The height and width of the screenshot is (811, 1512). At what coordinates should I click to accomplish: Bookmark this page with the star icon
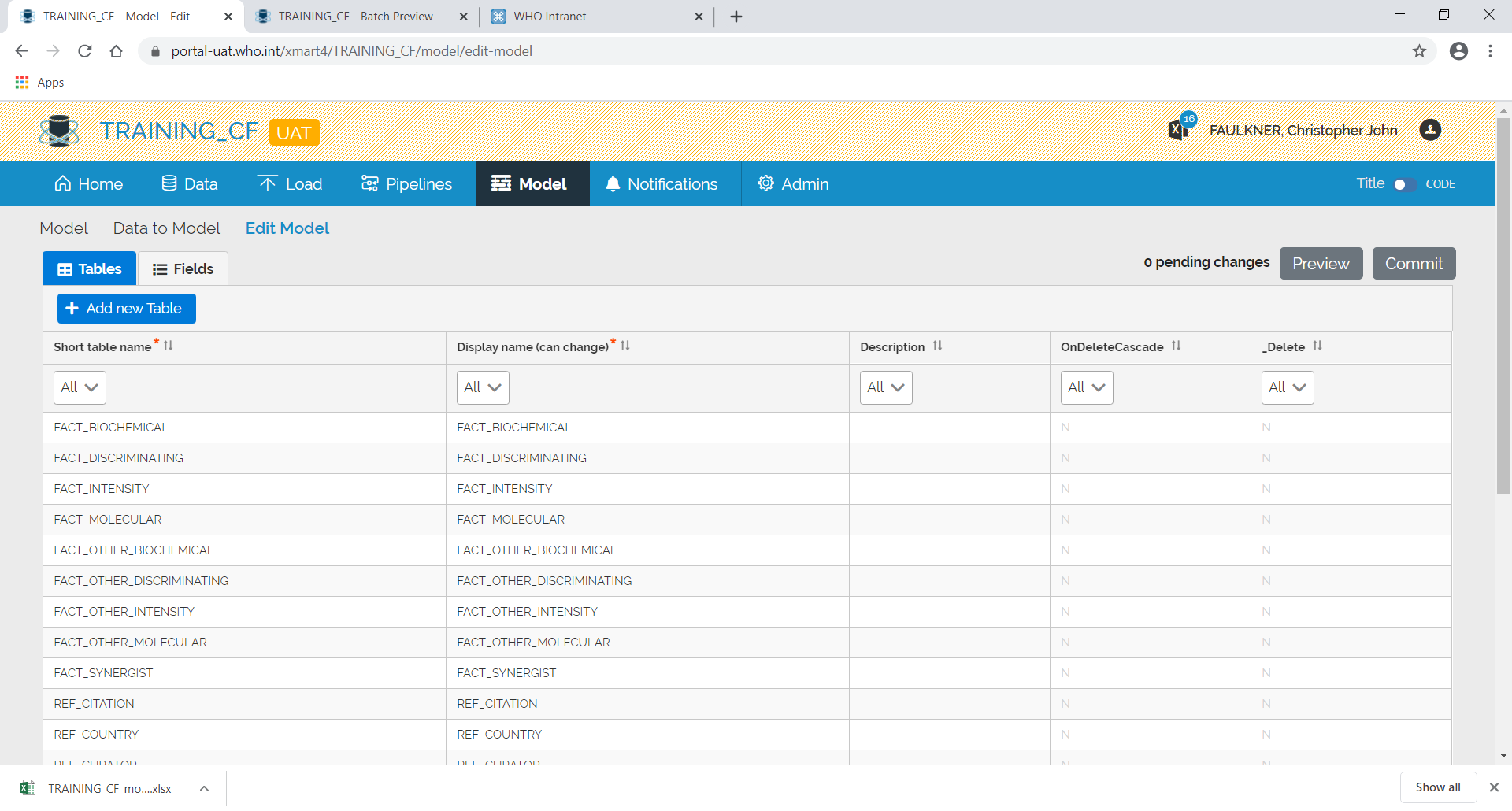1419,51
